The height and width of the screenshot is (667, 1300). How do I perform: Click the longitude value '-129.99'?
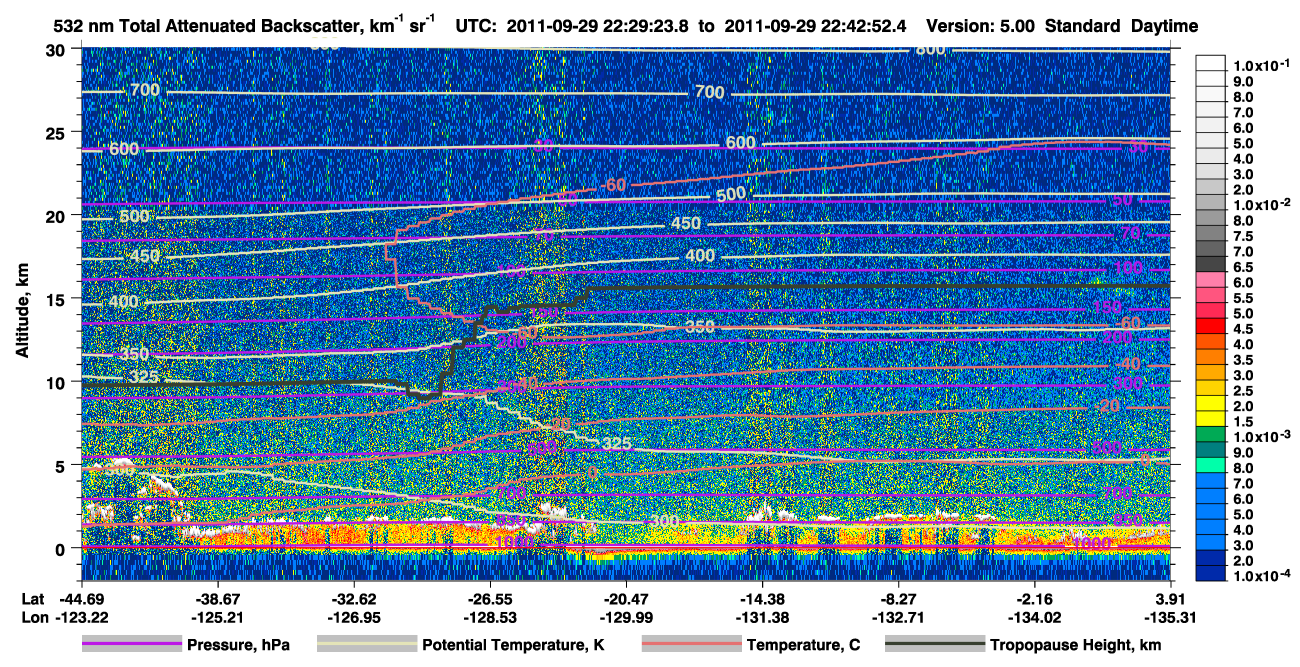click(627, 616)
